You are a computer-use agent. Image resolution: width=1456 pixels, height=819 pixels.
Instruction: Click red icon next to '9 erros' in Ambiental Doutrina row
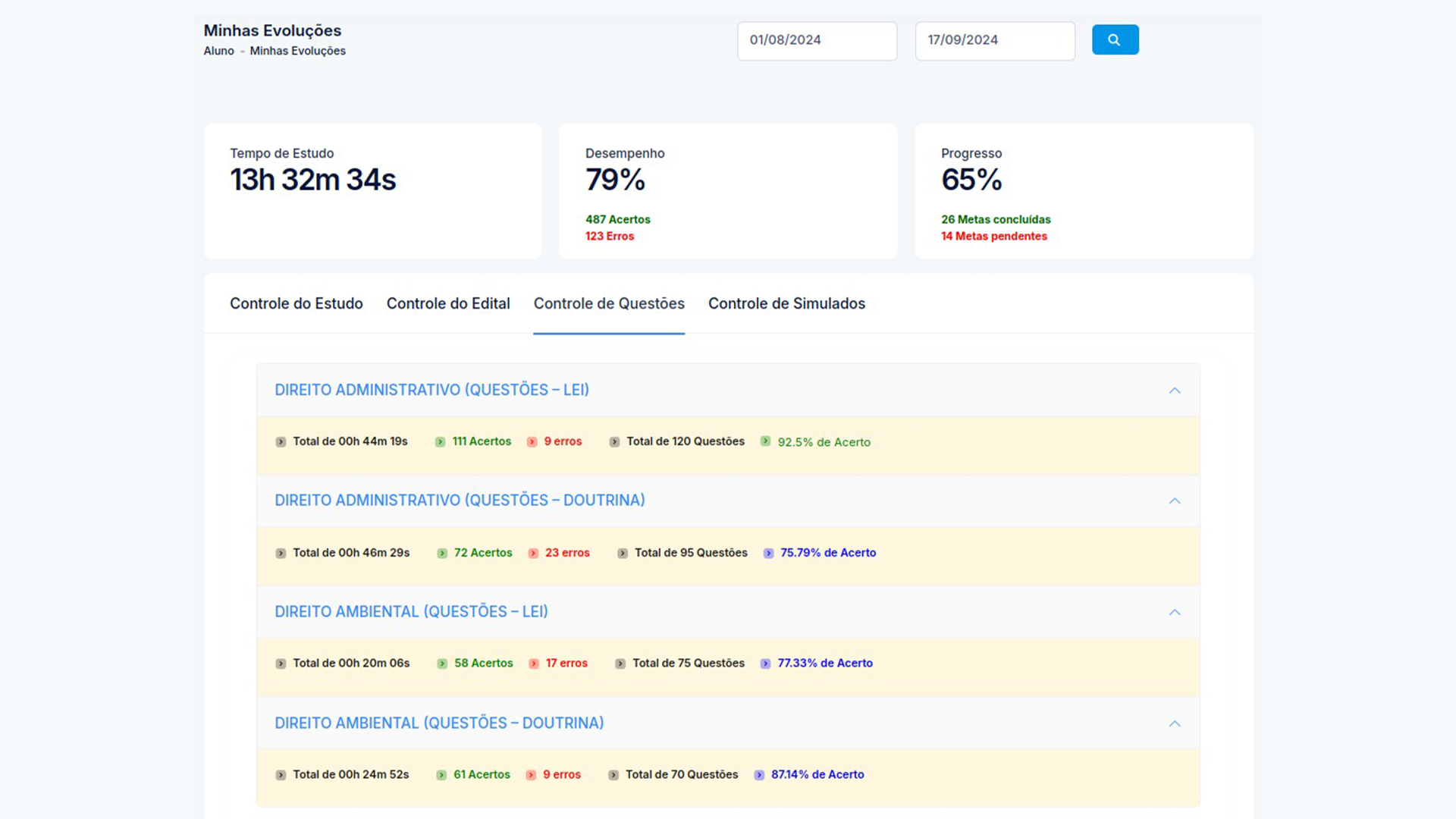[531, 775]
